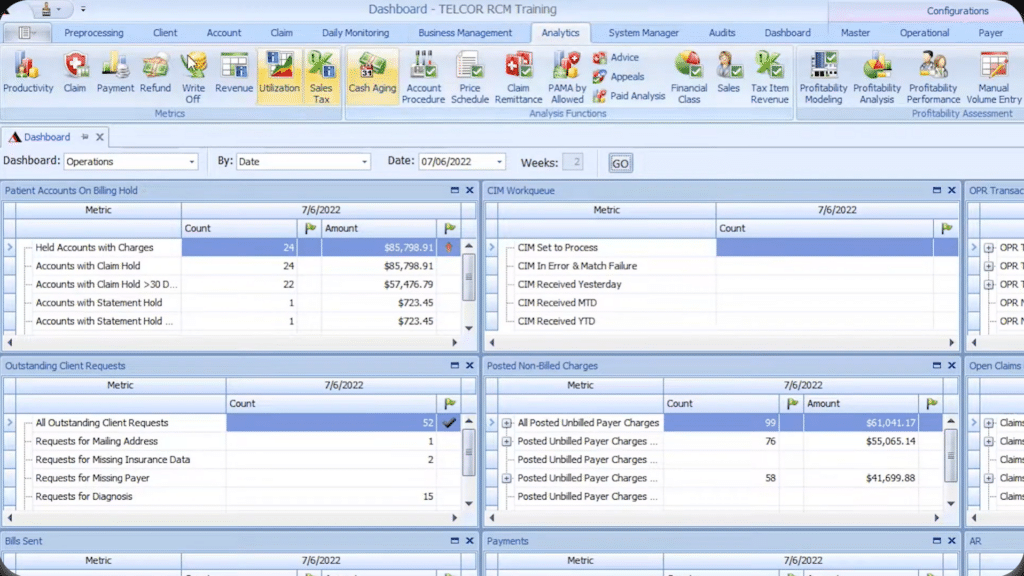Open the By Date dropdown
Viewport: 1024px width, 576px height.
coord(364,162)
